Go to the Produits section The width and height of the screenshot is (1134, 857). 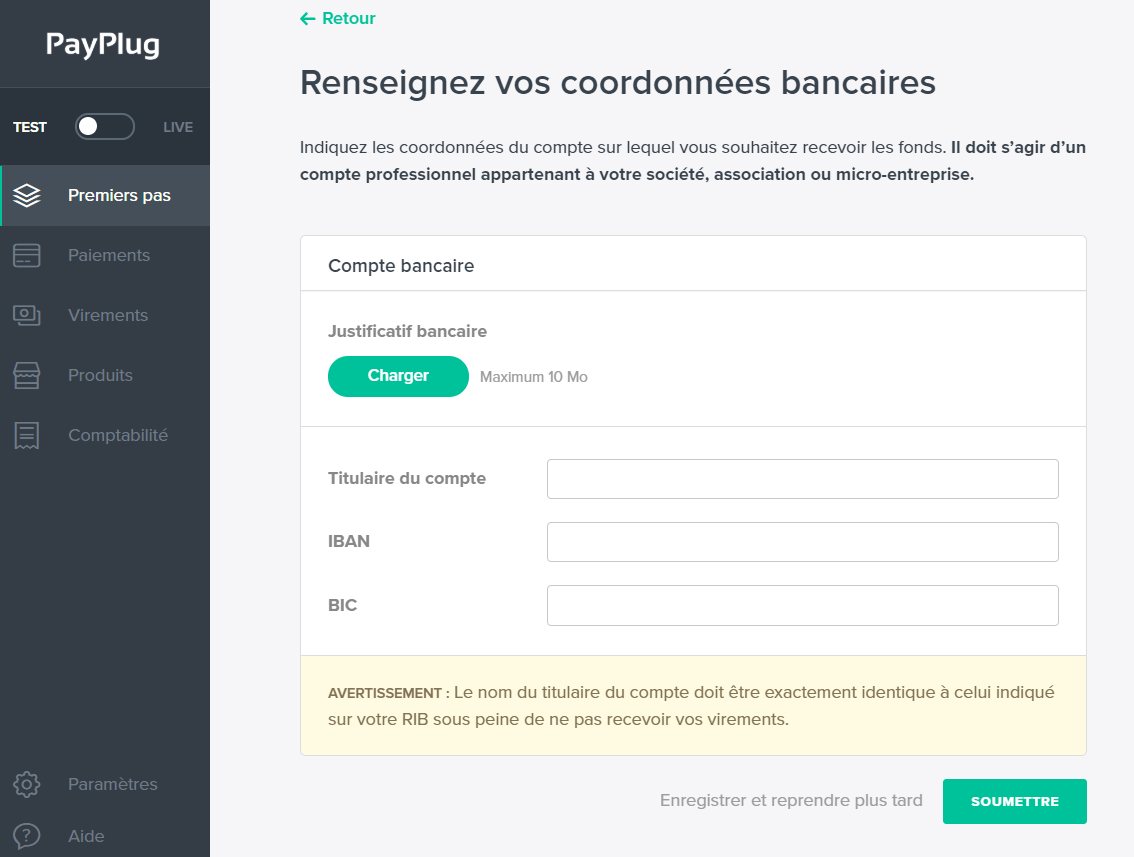coord(100,375)
